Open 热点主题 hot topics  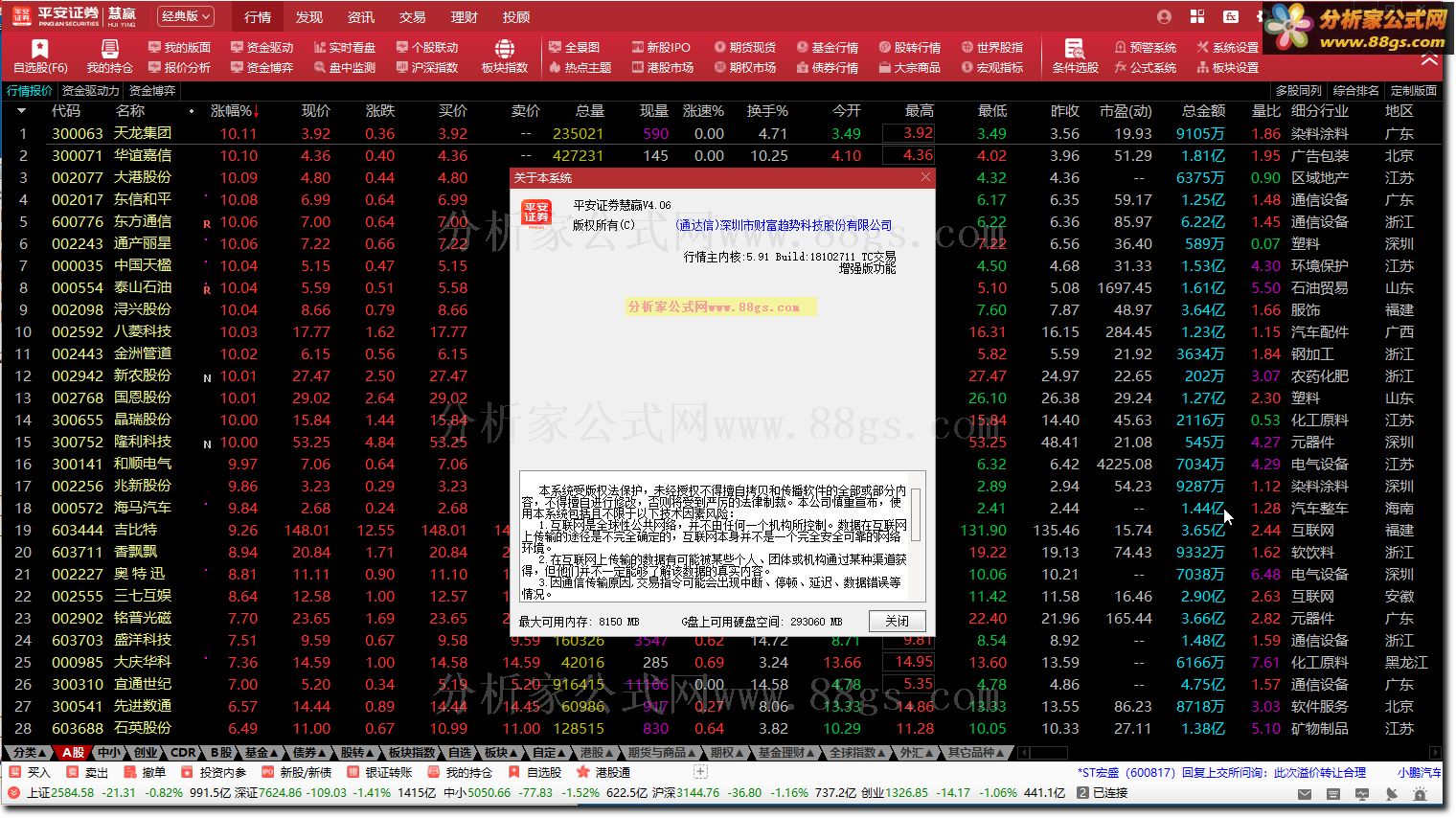pos(580,67)
